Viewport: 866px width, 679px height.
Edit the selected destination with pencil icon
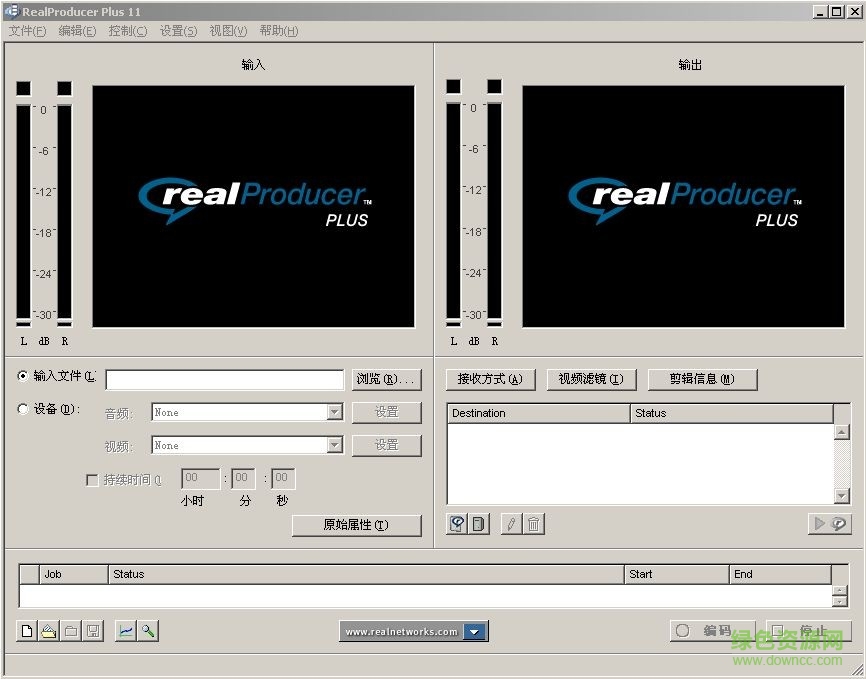511,523
